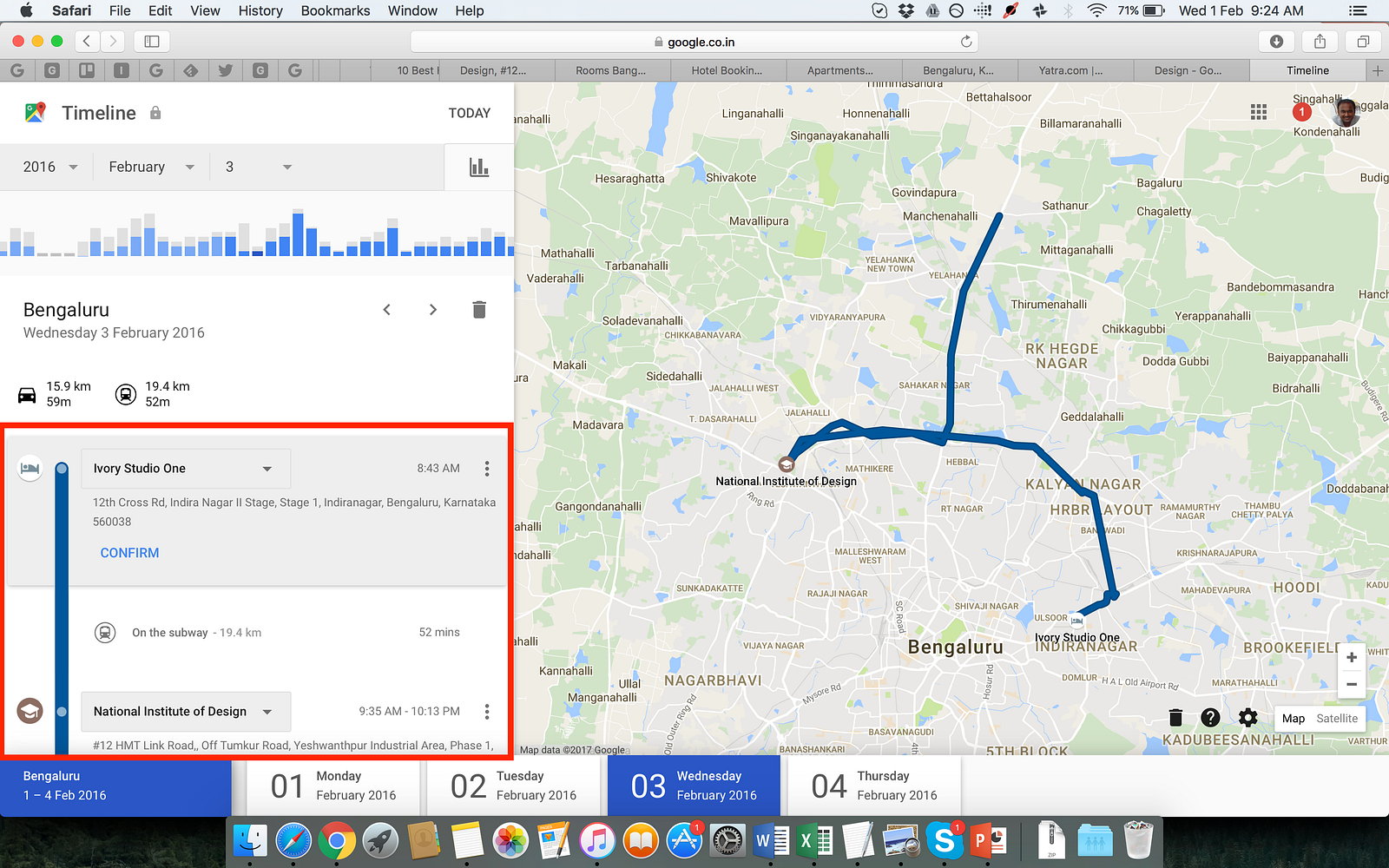Click the TODAY button

tap(470, 113)
